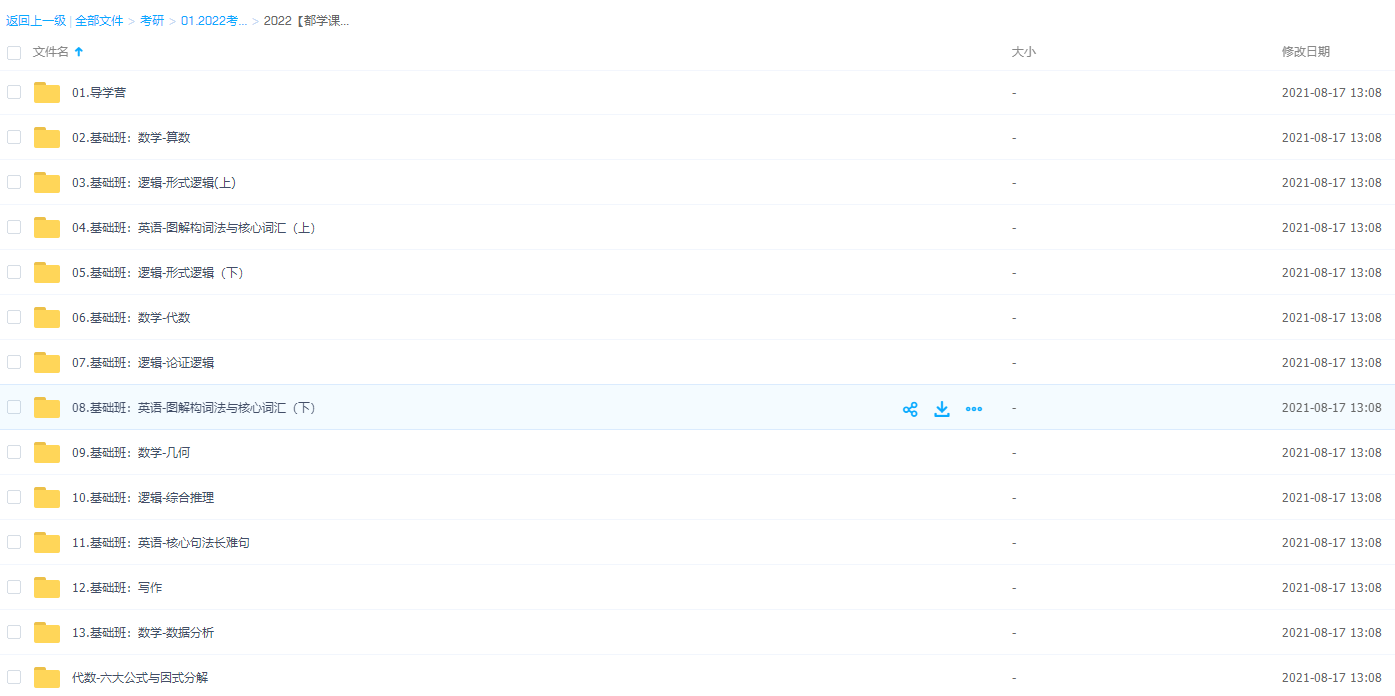Click folder icon of 02.基础班：数学-算数

coord(47,138)
